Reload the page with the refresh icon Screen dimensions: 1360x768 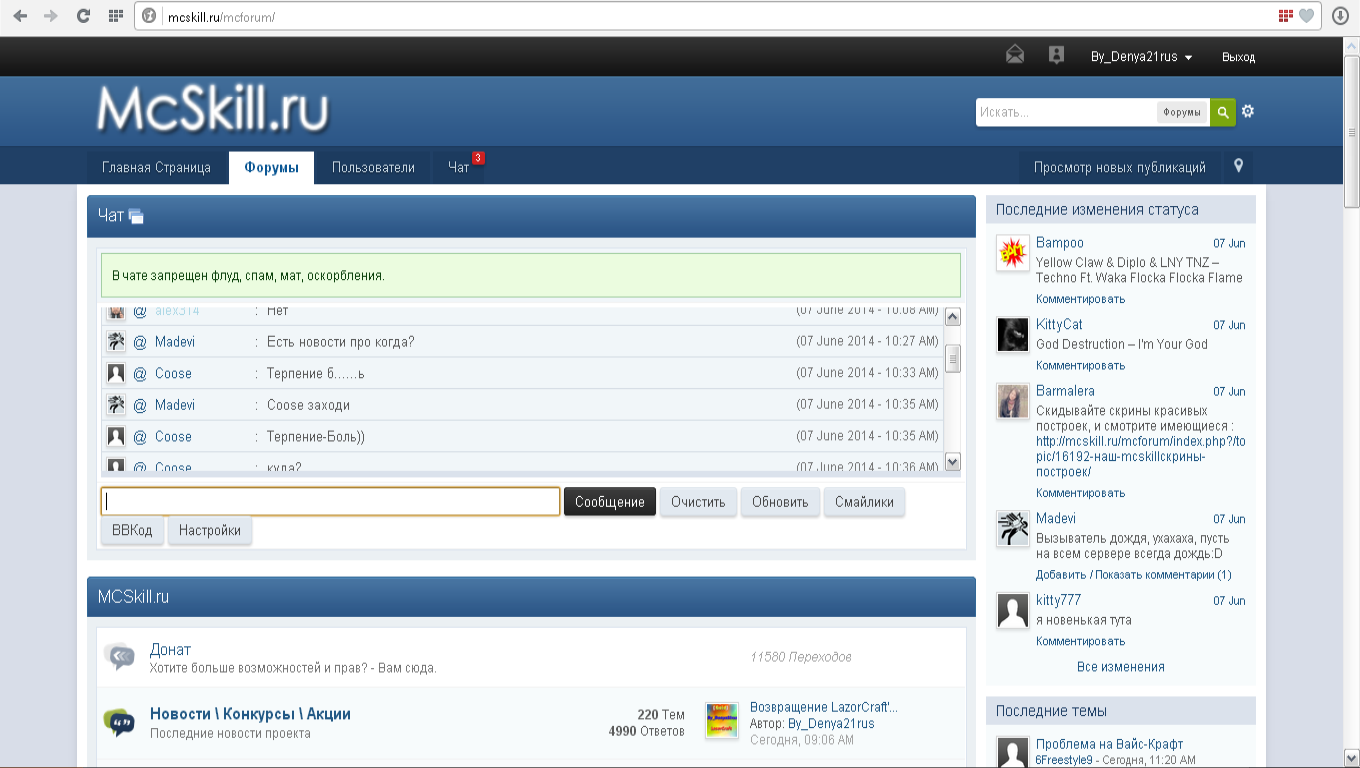pos(83,16)
